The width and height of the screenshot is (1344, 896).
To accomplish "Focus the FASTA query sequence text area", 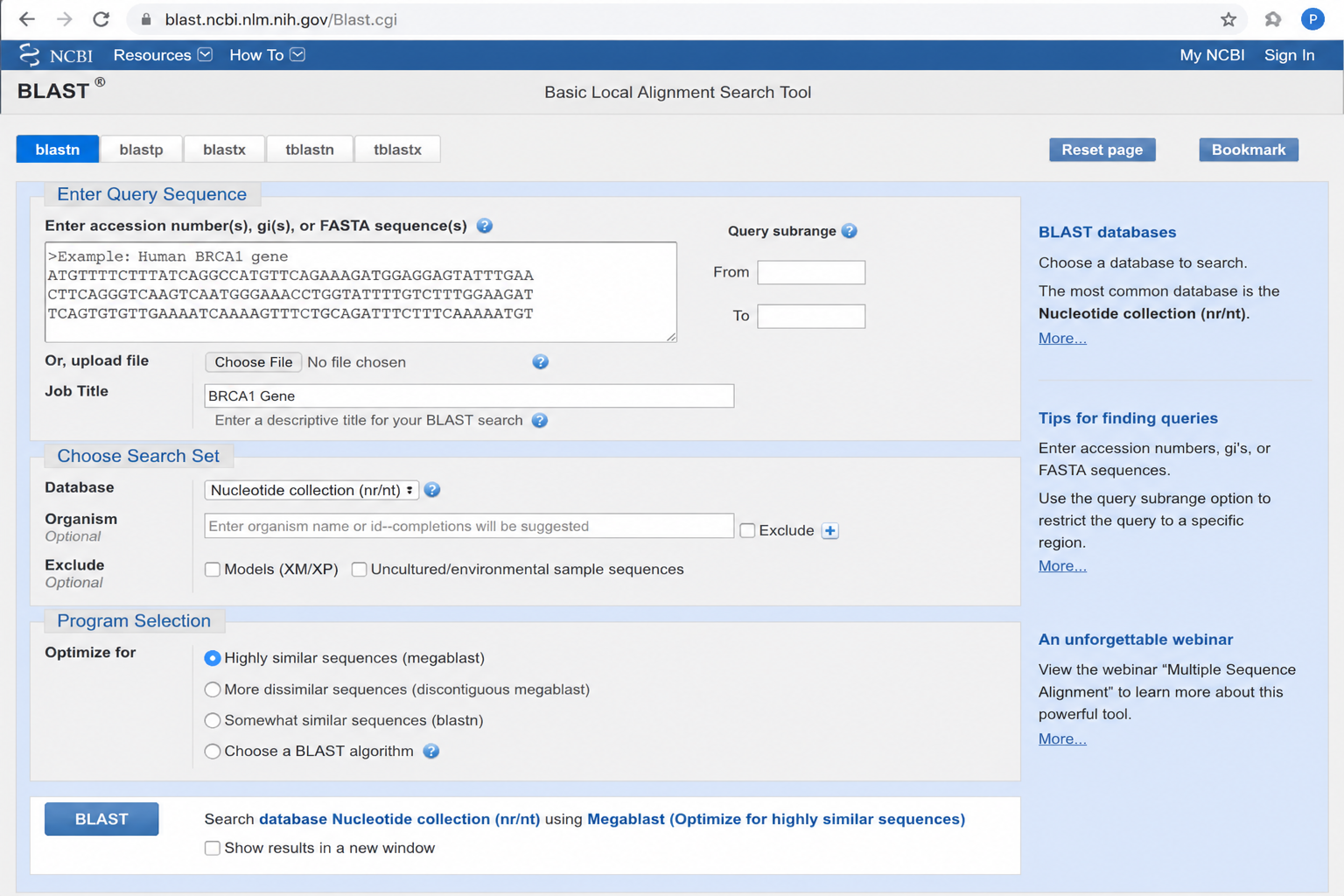I will coord(360,292).
